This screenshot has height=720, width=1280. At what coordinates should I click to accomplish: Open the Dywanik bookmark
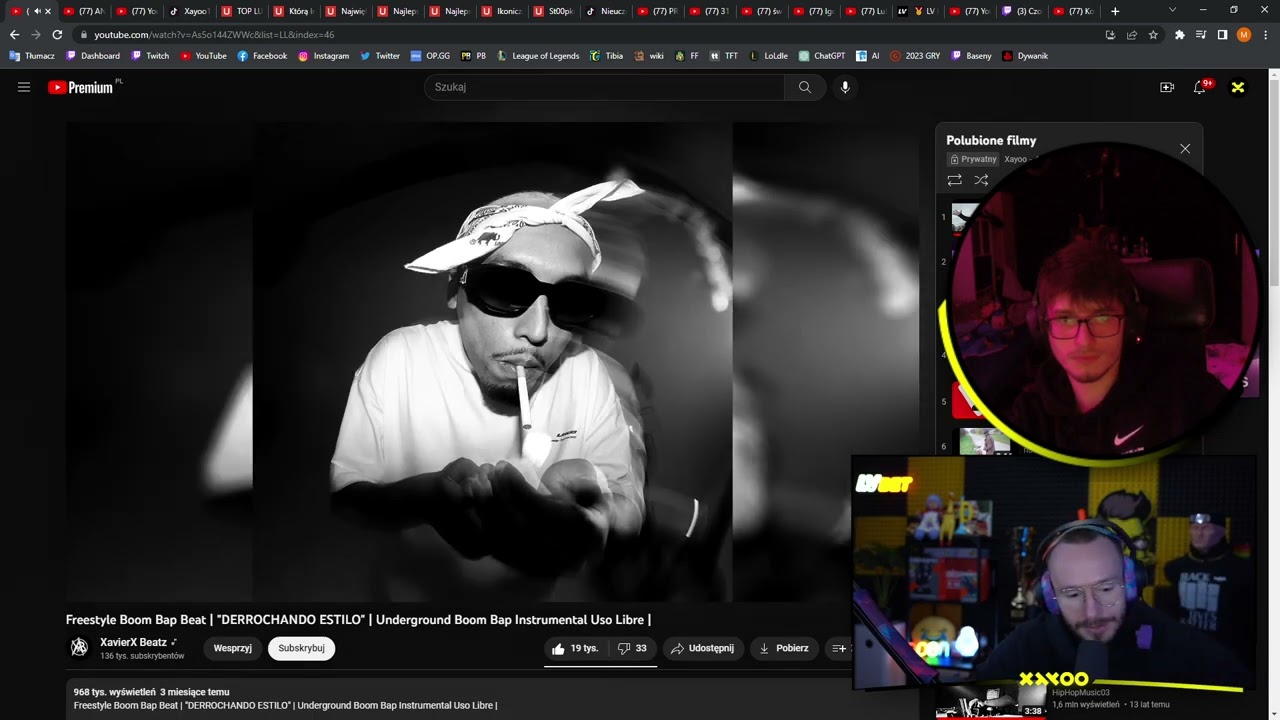point(1026,56)
